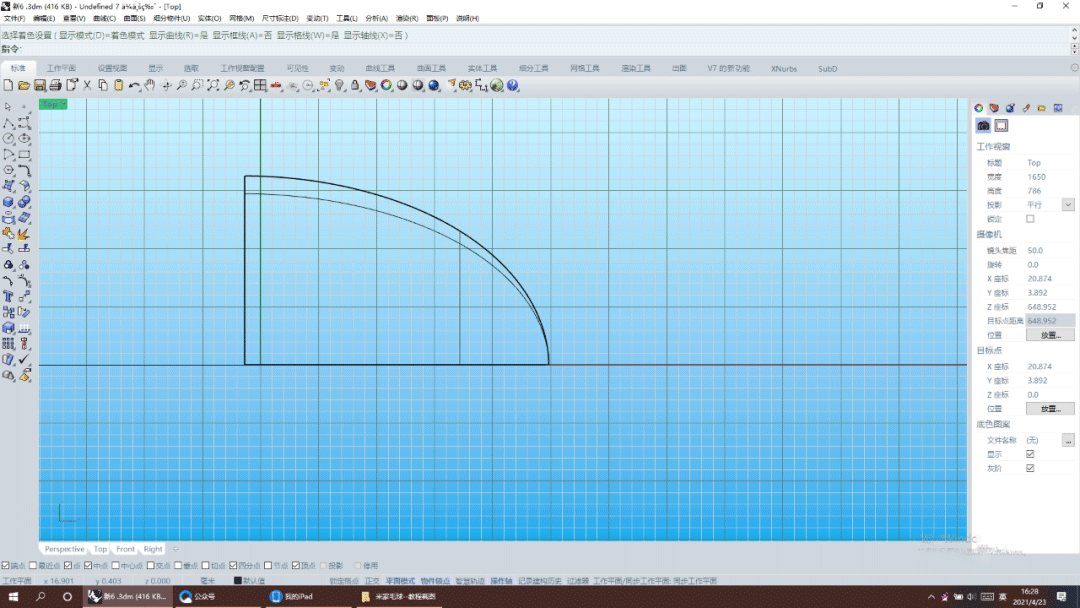Click the Save file icon
Image resolution: width=1080 pixels, height=608 pixels.
click(x=40, y=86)
